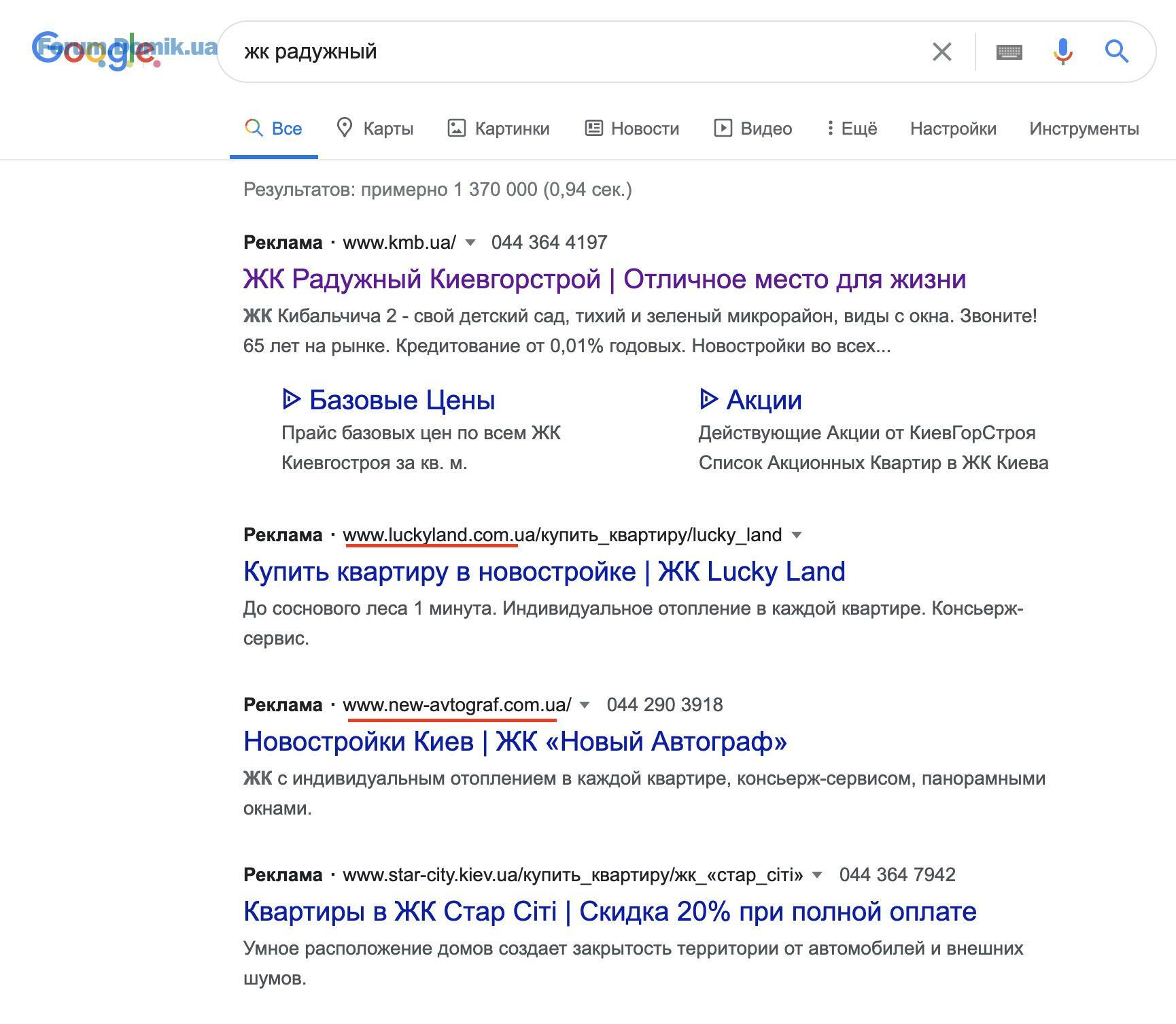Open ЖК Радужный Киевгорстрой ad result
The width and height of the screenshot is (1176, 1024).
tap(604, 279)
